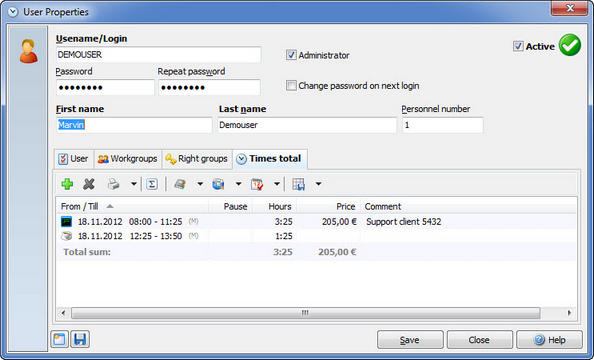Click the Price column header
594x360 pixels.
tap(328, 207)
